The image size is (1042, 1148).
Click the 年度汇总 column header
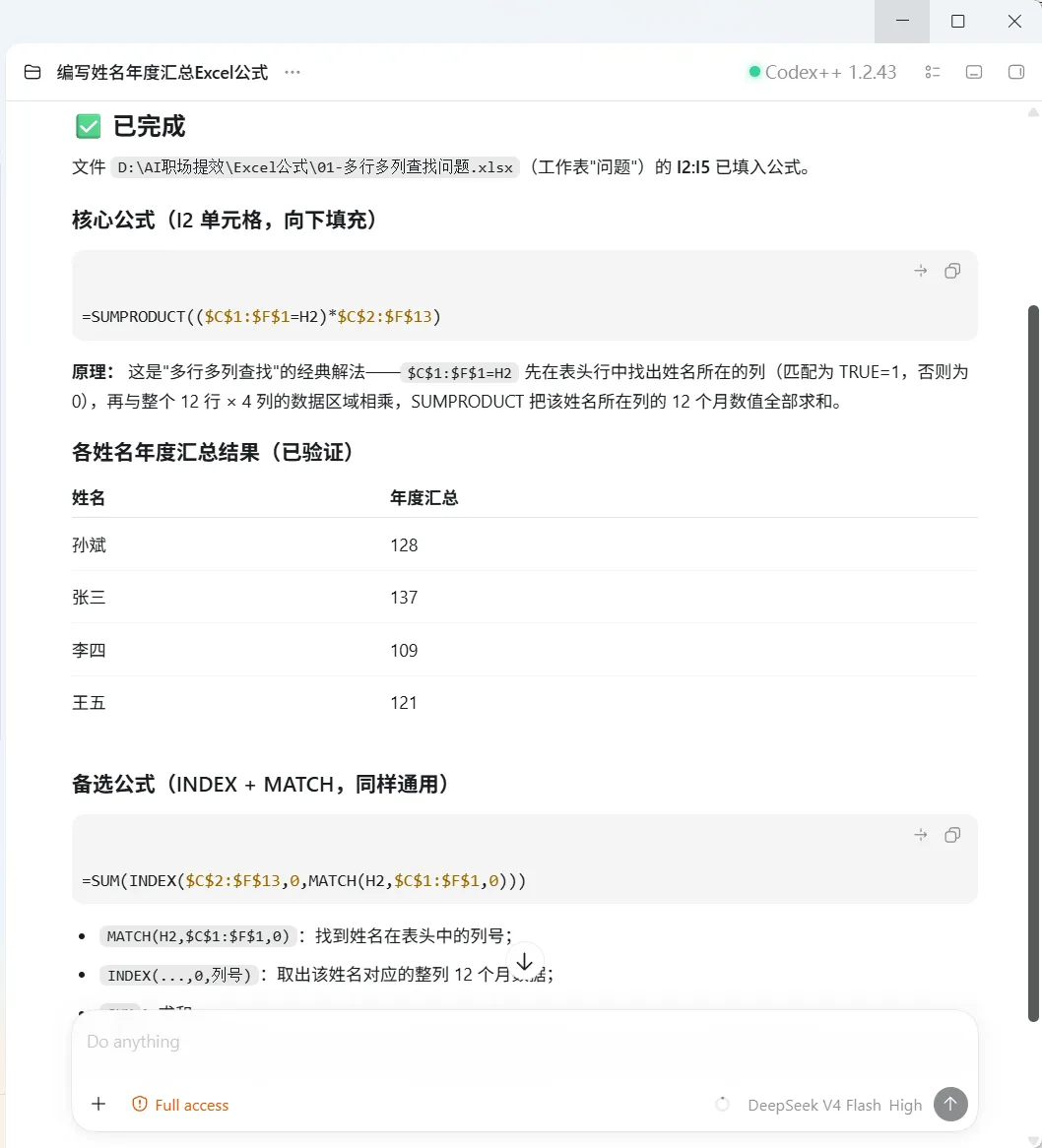[423, 498]
